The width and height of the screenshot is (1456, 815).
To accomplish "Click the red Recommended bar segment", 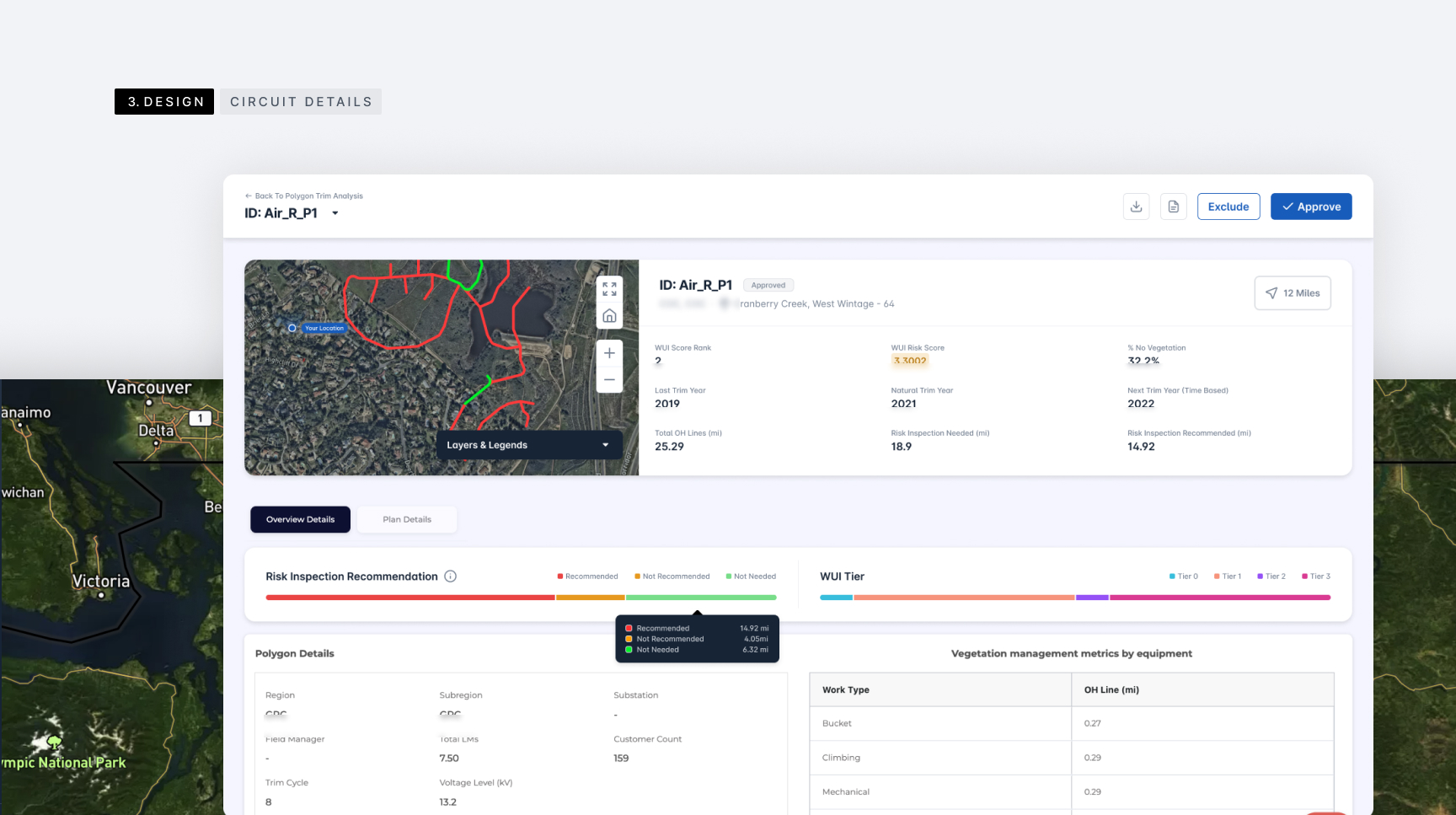I will point(410,598).
